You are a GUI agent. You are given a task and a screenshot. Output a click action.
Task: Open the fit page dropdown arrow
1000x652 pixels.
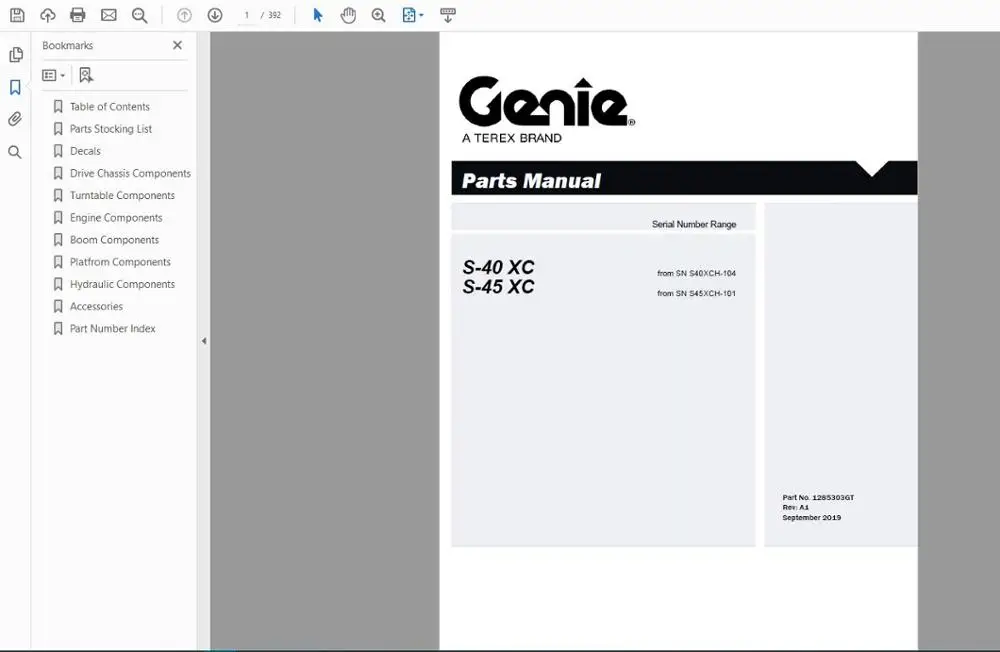pos(421,15)
